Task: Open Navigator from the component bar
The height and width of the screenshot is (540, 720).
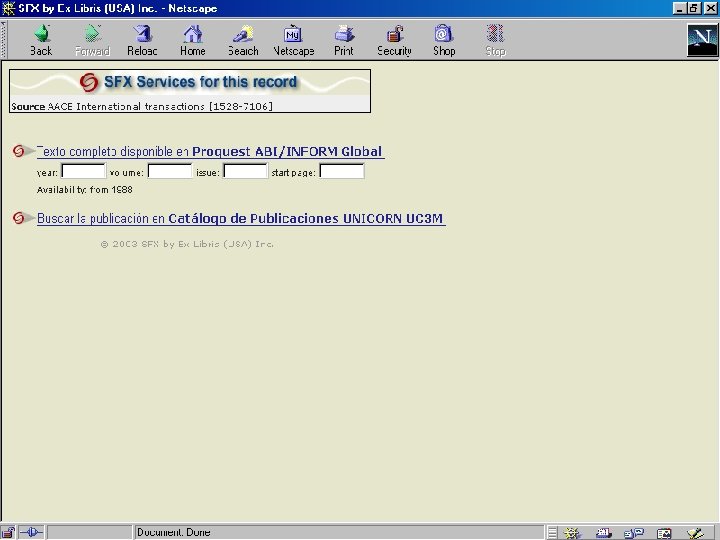Action: pyautogui.click(x=572, y=533)
